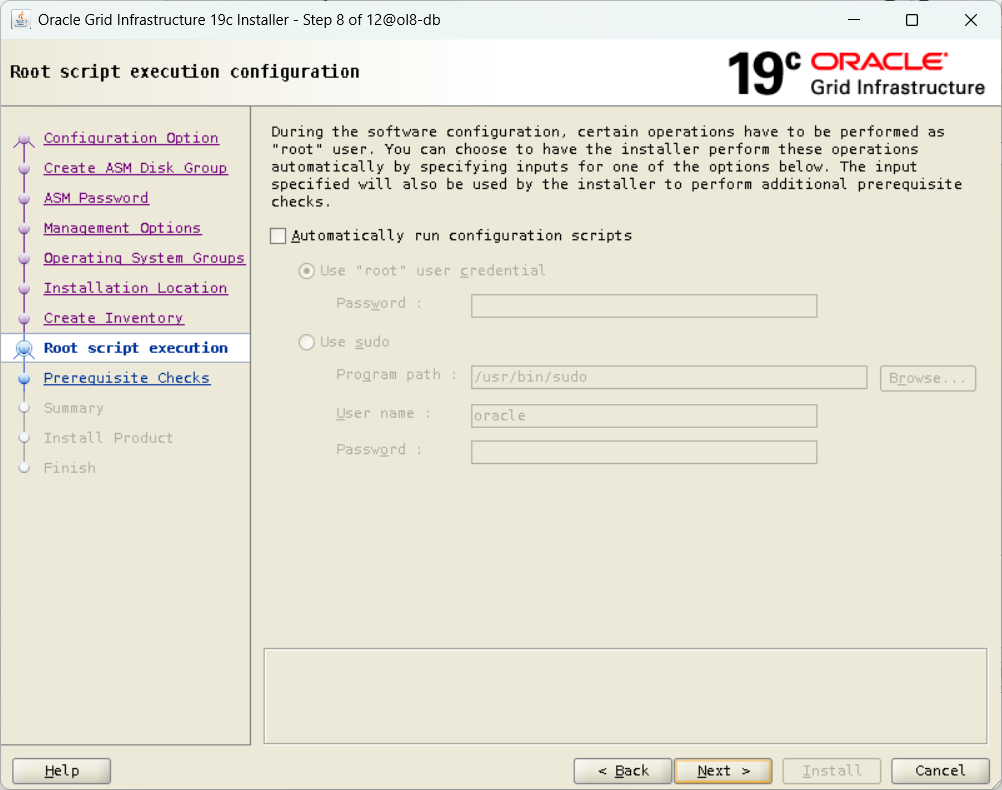The height and width of the screenshot is (790, 1002).
Task: Open Management Options step
Action: coord(122,228)
